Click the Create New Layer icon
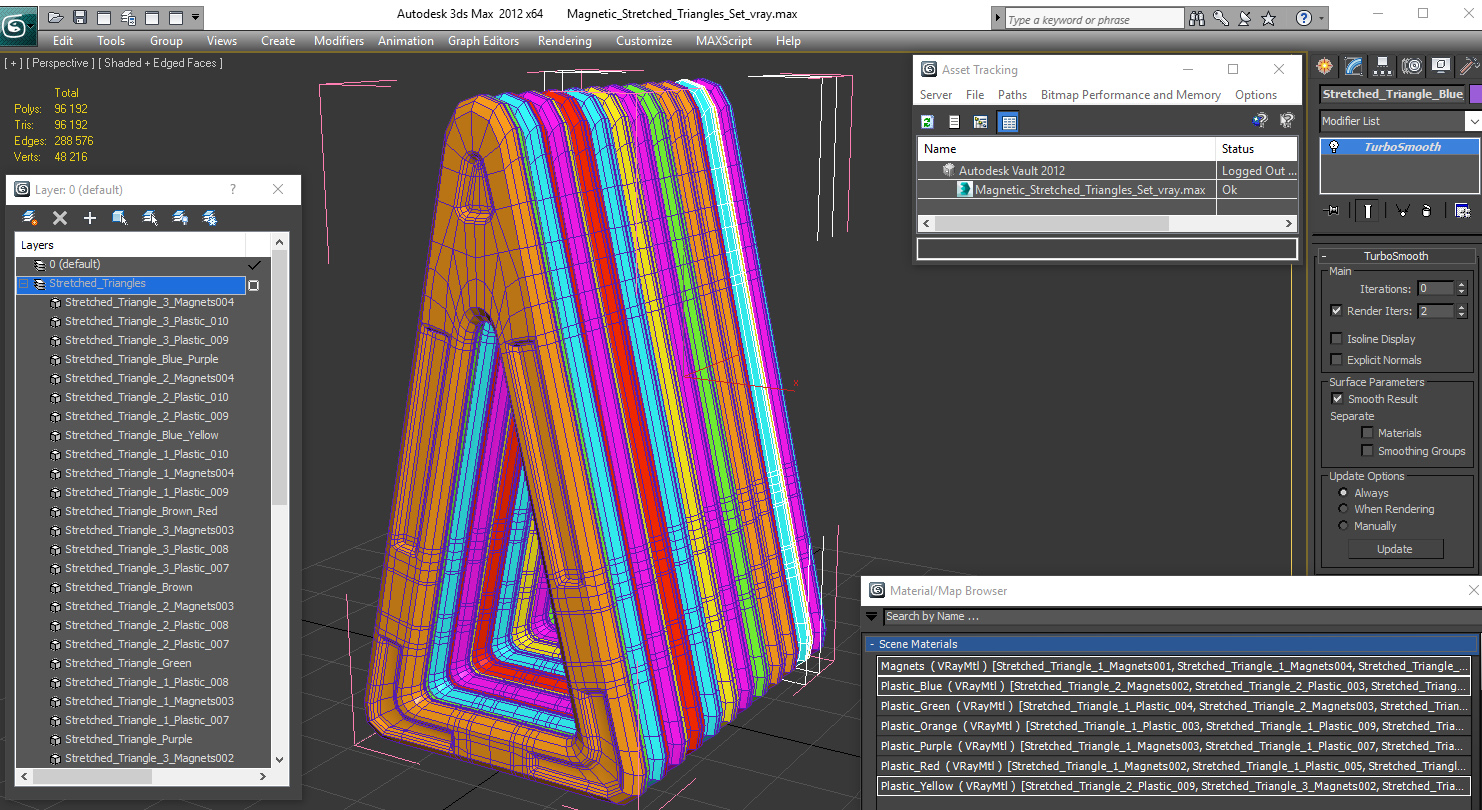This screenshot has height=810, width=1482. click(x=30, y=217)
